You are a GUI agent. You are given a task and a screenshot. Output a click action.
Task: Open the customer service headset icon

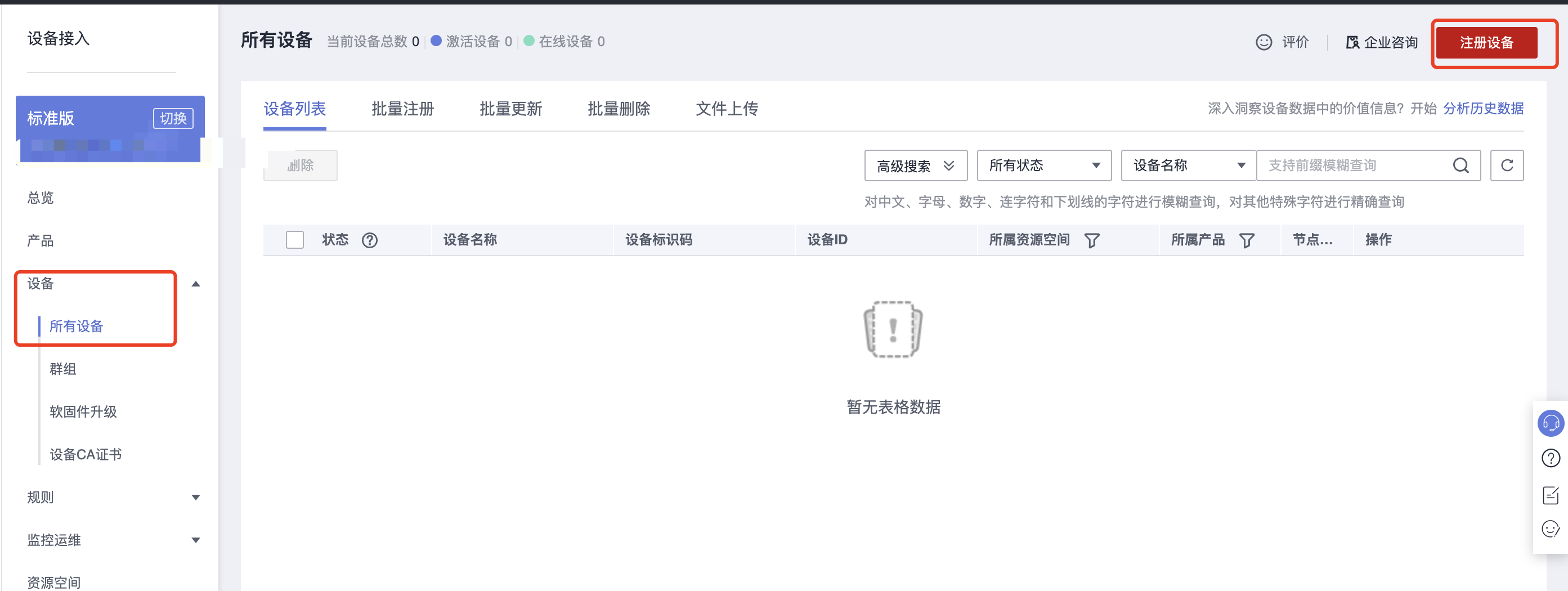[x=1551, y=422]
